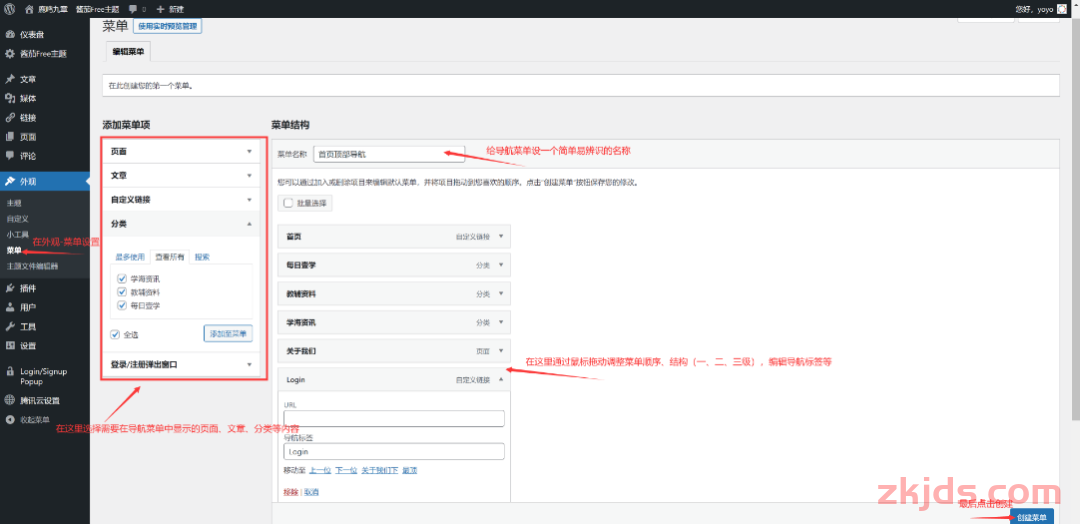Open 评论 comments icon in sidebar
The height and width of the screenshot is (524, 1080).
click(10, 156)
